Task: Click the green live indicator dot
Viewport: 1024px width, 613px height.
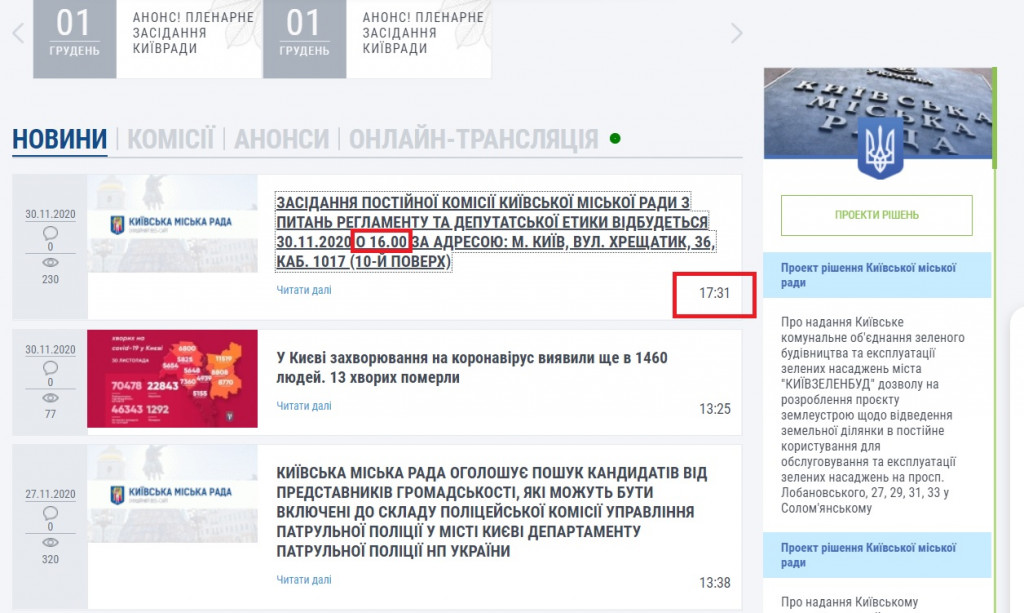Action: [x=615, y=138]
